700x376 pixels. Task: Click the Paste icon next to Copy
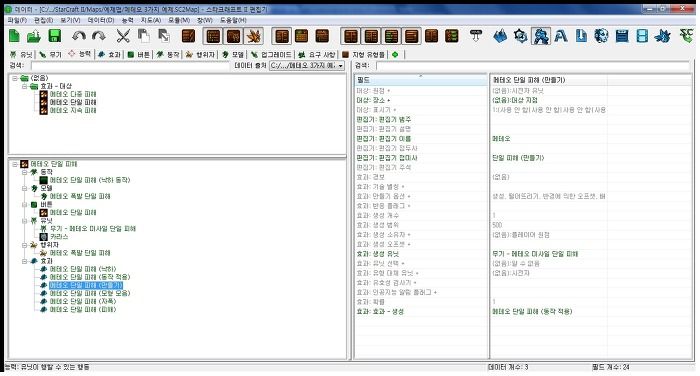[x=164, y=36]
